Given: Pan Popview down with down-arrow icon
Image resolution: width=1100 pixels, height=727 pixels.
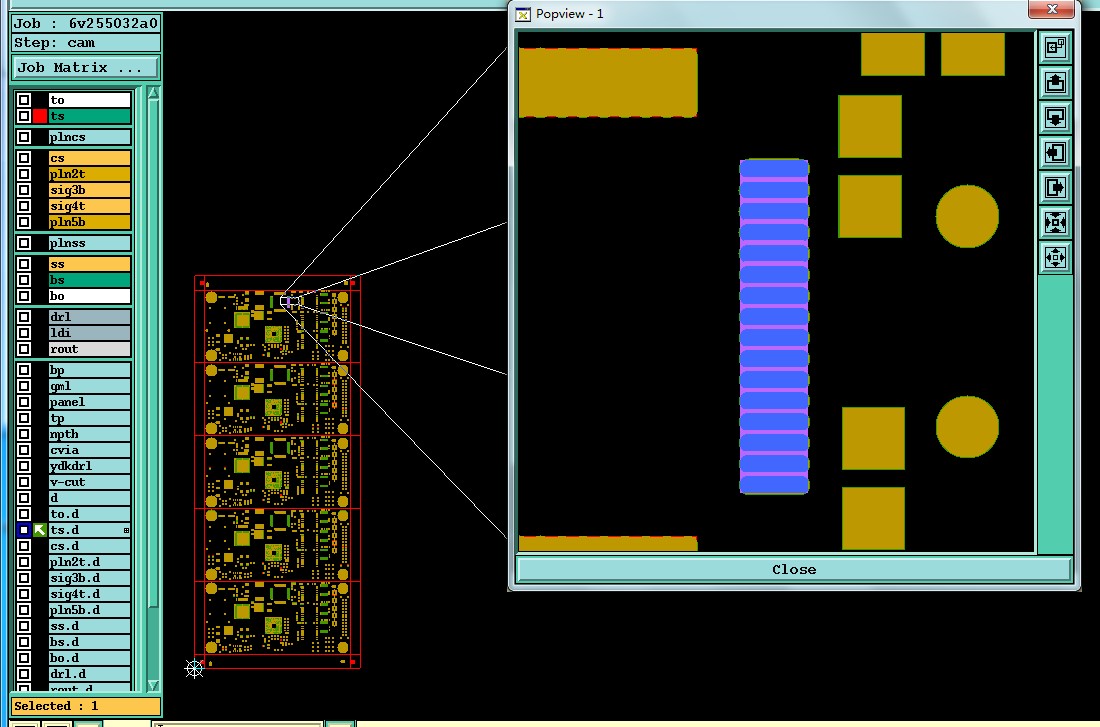Looking at the screenshot, I should 1055,117.
